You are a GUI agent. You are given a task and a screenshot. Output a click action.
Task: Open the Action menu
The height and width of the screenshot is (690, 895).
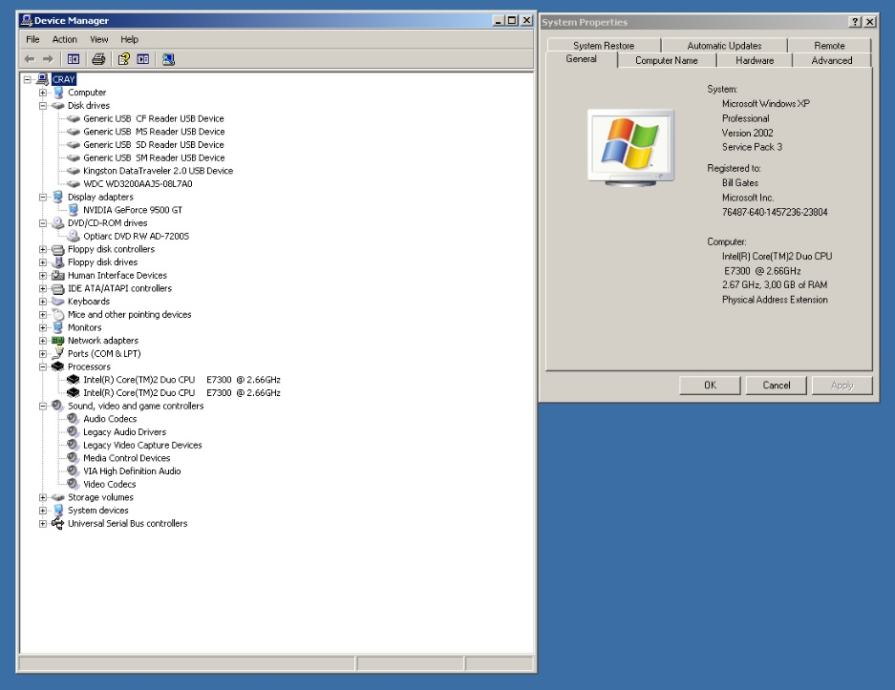click(x=64, y=39)
